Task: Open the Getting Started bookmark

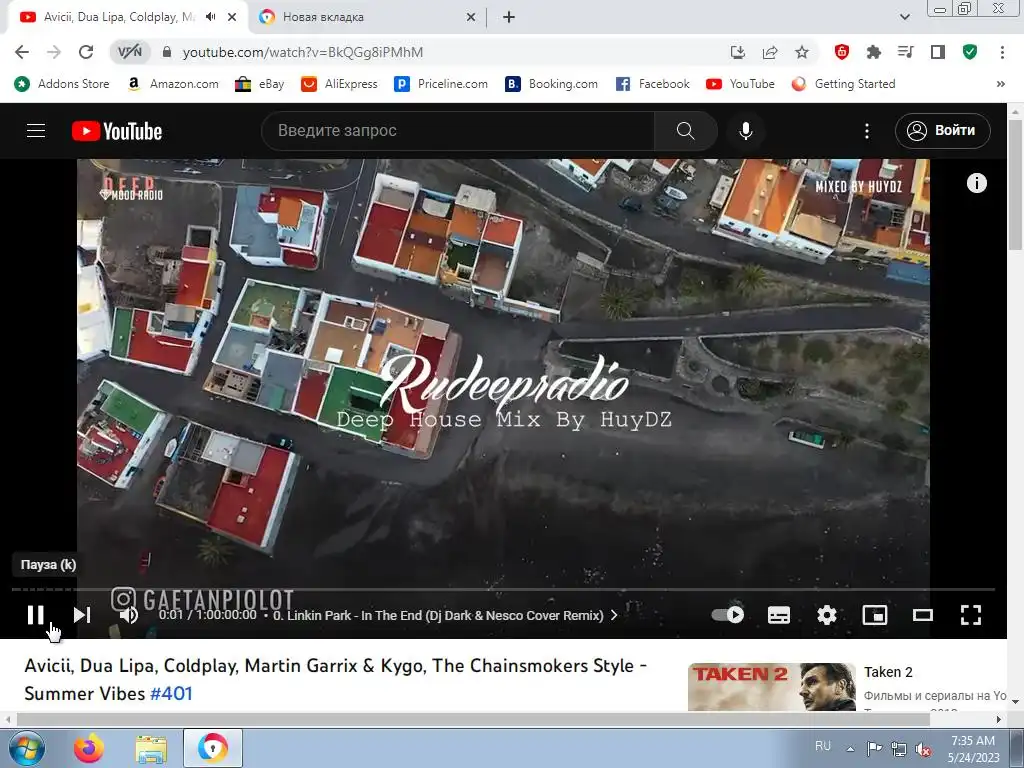Action: (843, 84)
